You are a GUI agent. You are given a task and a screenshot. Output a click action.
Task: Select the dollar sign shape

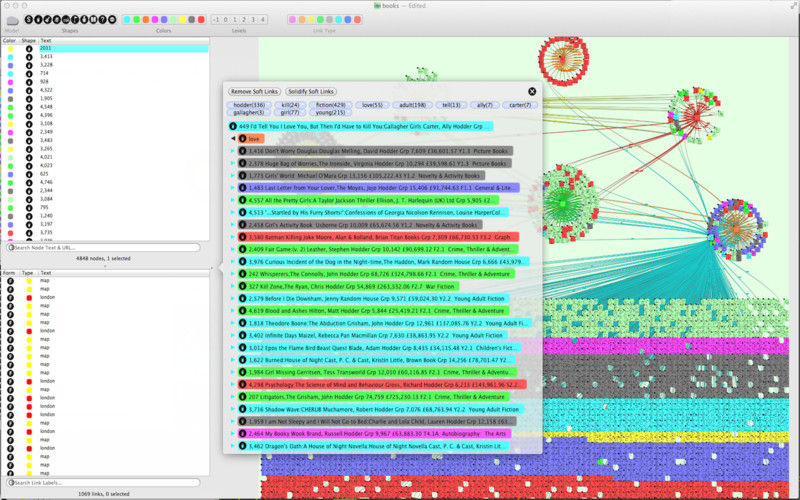point(29,19)
